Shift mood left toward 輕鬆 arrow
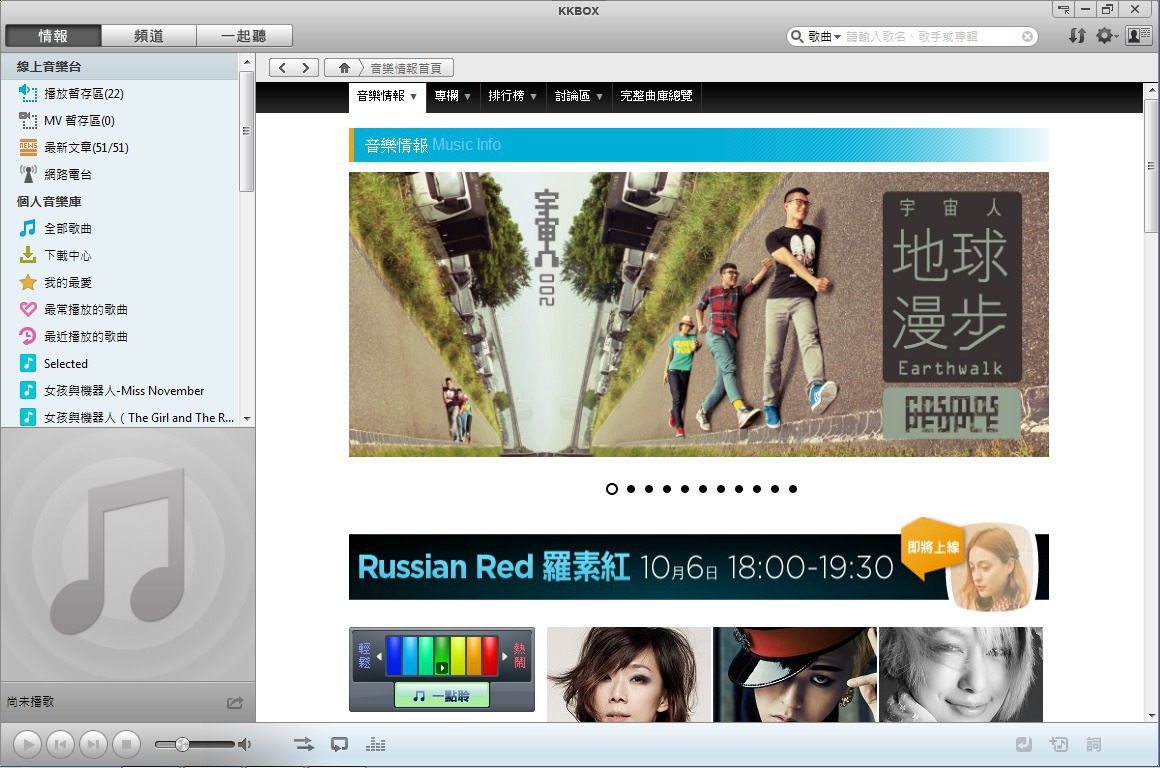The height and width of the screenshot is (768, 1160). (x=380, y=656)
